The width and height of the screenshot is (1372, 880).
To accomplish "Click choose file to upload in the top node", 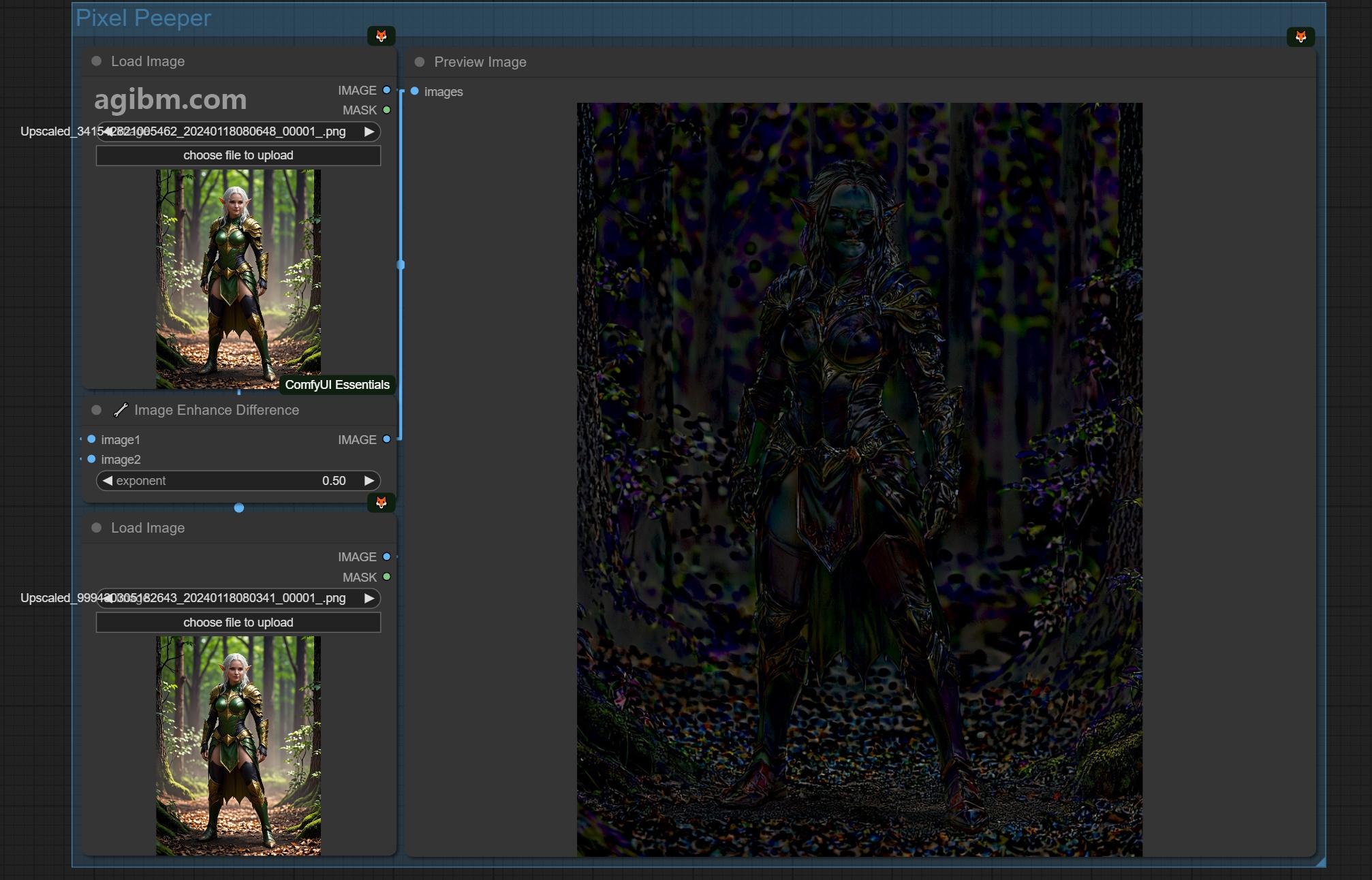I will click(x=238, y=155).
